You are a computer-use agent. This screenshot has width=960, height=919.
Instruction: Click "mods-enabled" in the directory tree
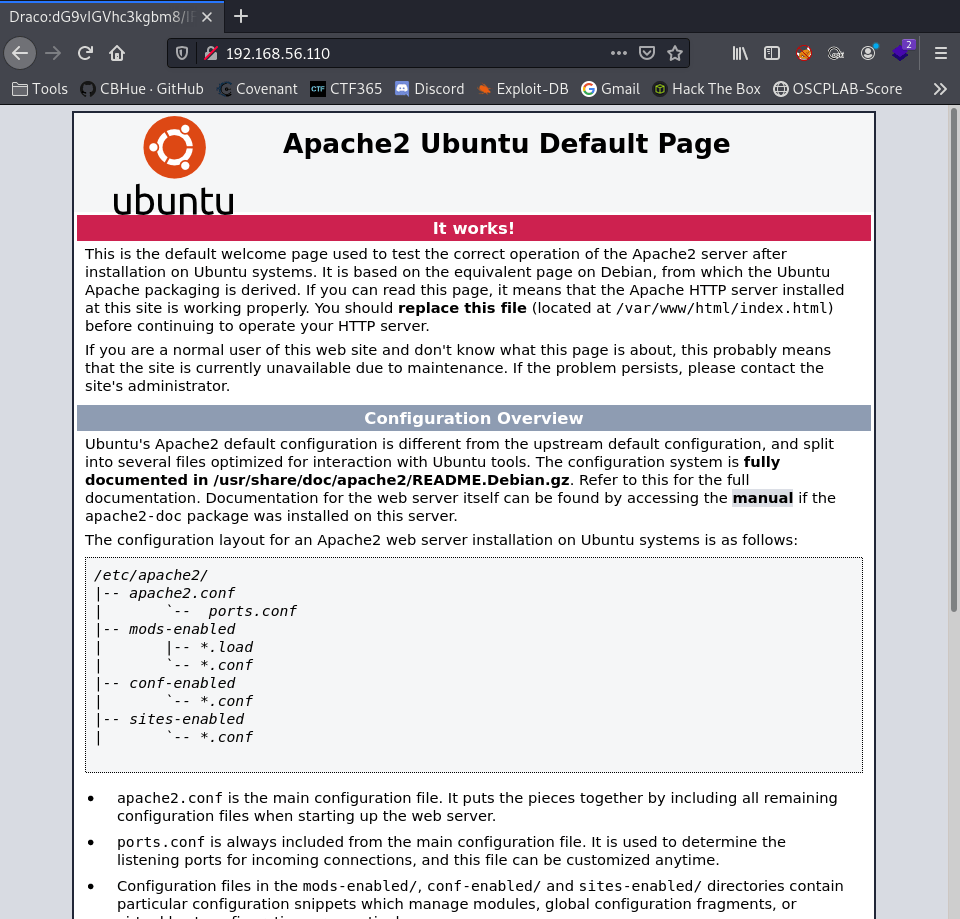tap(182, 629)
